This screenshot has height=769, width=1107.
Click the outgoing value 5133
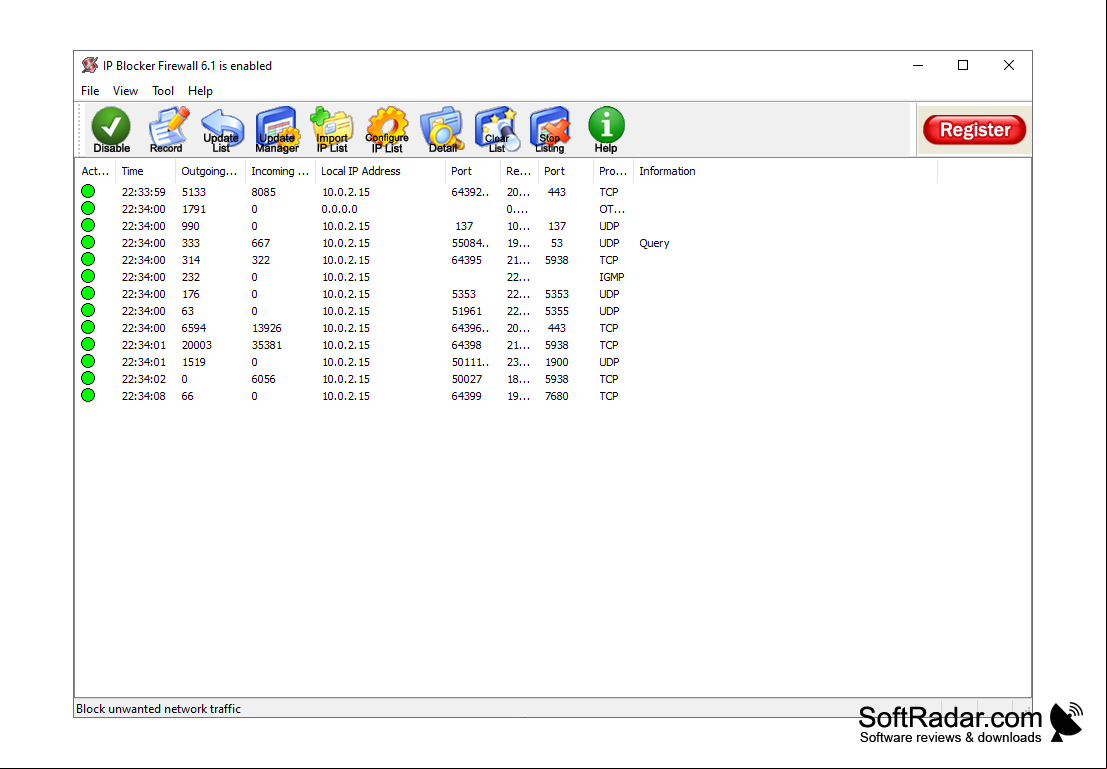193,192
